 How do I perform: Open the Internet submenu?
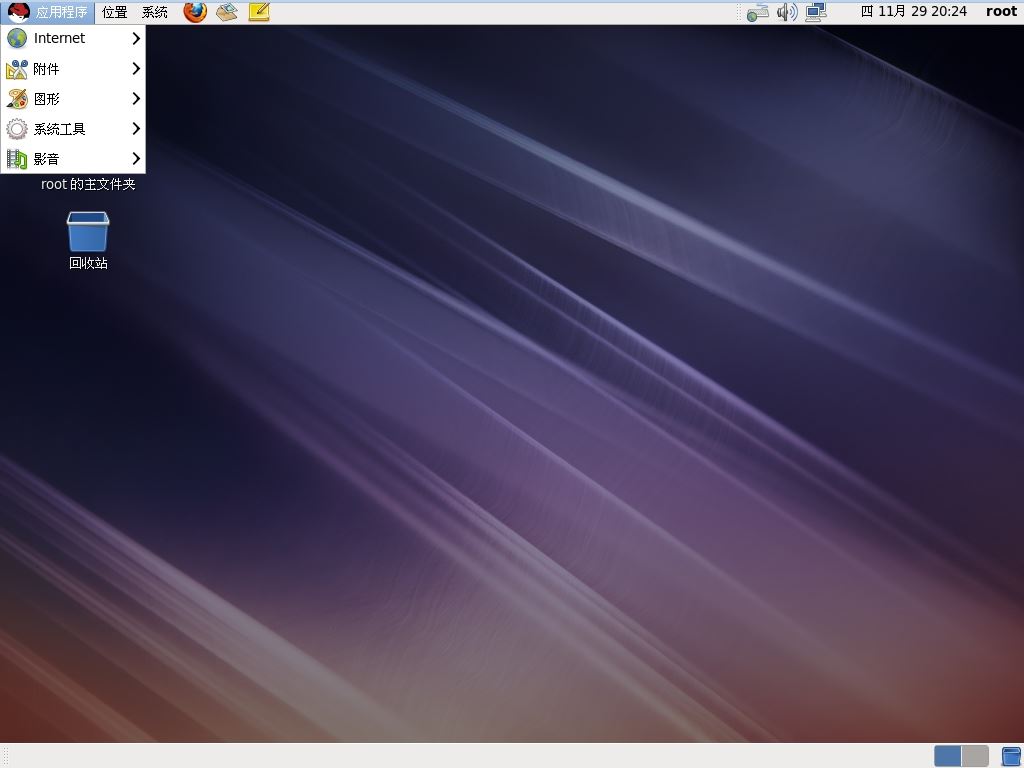tap(73, 39)
